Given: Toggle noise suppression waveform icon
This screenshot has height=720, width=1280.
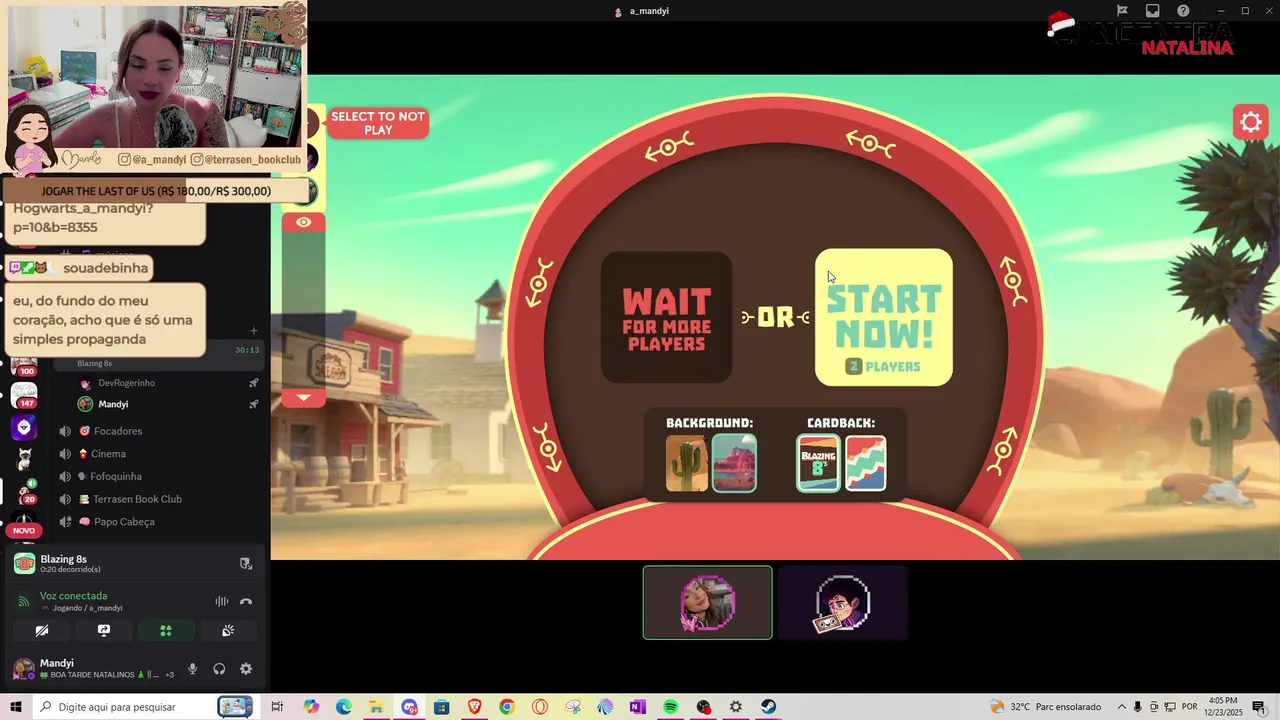Looking at the screenshot, I should [222, 601].
